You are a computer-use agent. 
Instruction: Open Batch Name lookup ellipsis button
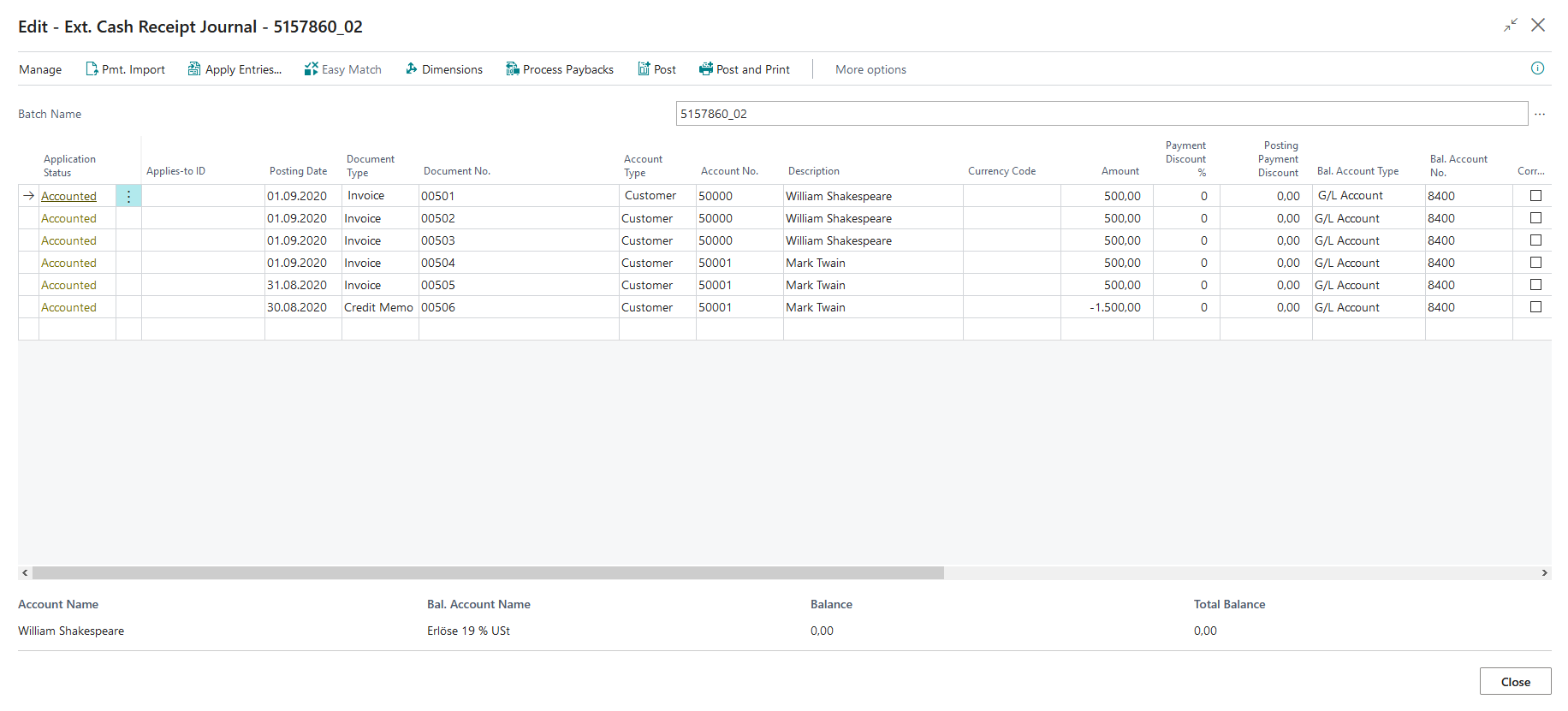tap(1540, 114)
